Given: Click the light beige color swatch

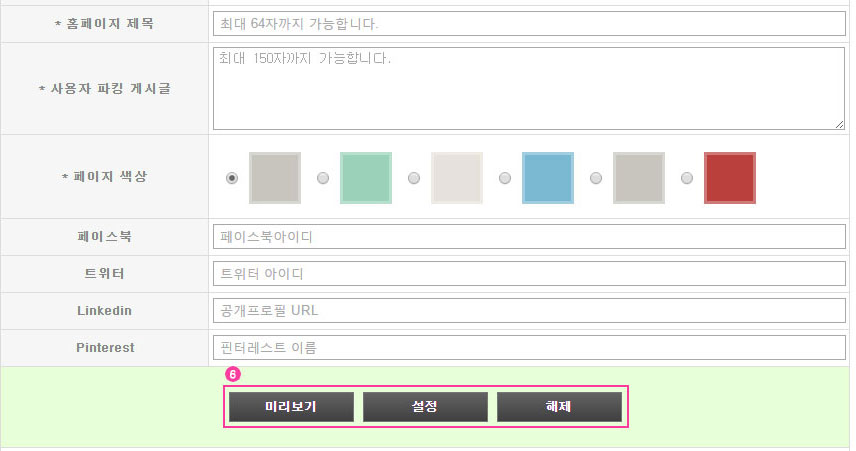Looking at the screenshot, I should (457, 178).
